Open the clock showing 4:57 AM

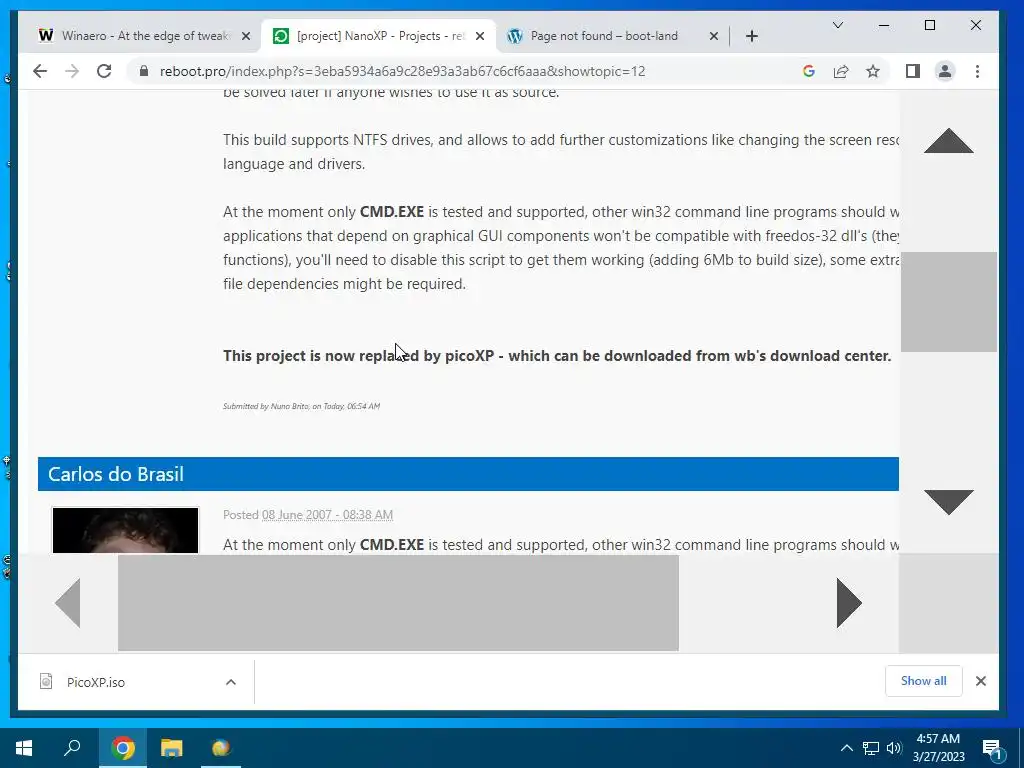coord(938,748)
